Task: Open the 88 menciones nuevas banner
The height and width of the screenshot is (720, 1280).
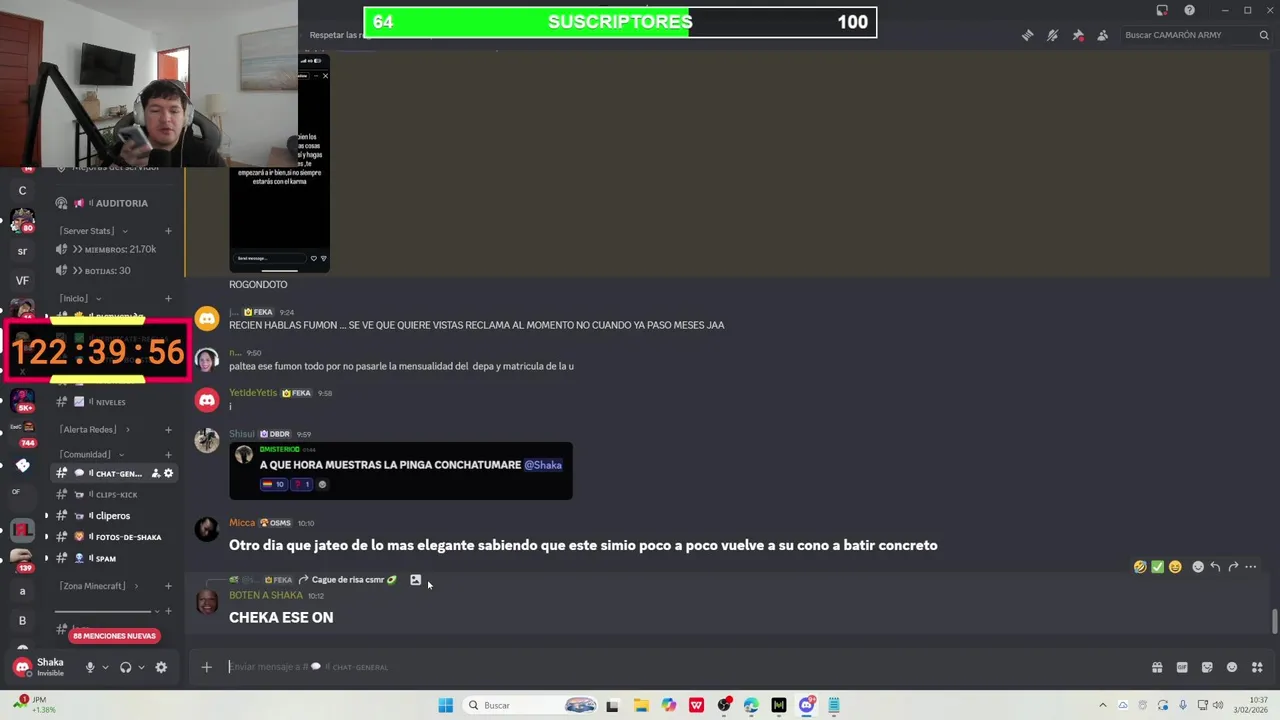Action: (x=114, y=636)
